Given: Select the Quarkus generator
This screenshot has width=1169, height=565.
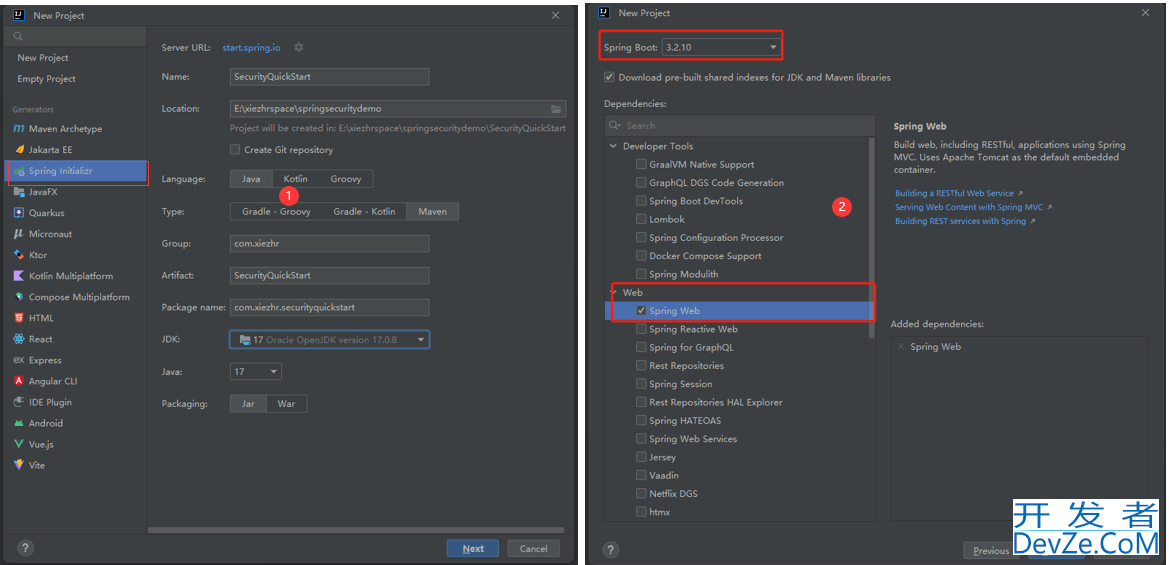Looking at the screenshot, I should [x=46, y=212].
